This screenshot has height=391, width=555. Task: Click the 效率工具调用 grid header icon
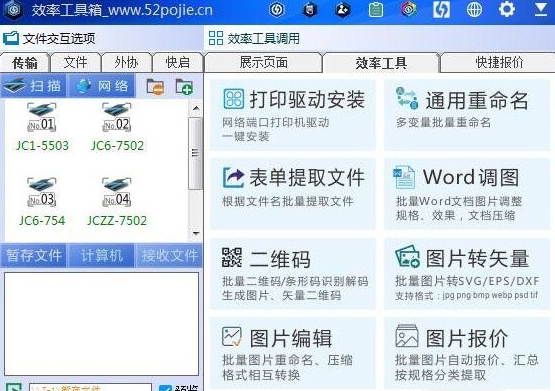(216, 38)
